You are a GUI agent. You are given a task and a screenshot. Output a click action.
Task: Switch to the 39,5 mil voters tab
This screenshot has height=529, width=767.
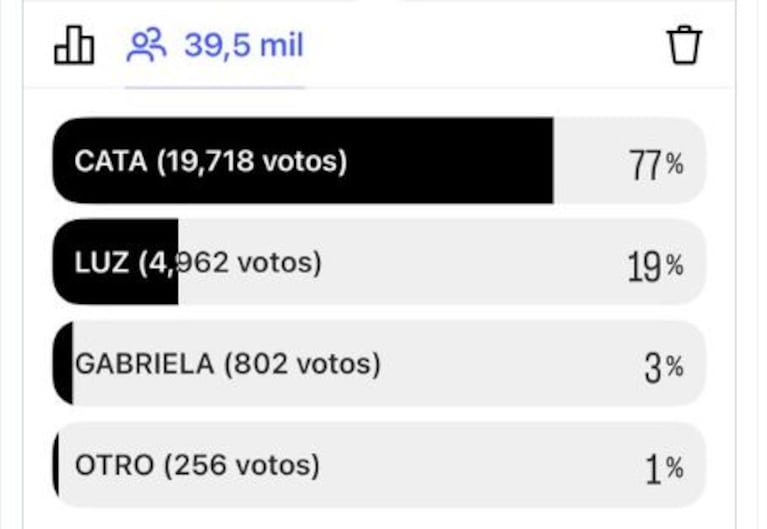pyautogui.click(x=215, y=45)
